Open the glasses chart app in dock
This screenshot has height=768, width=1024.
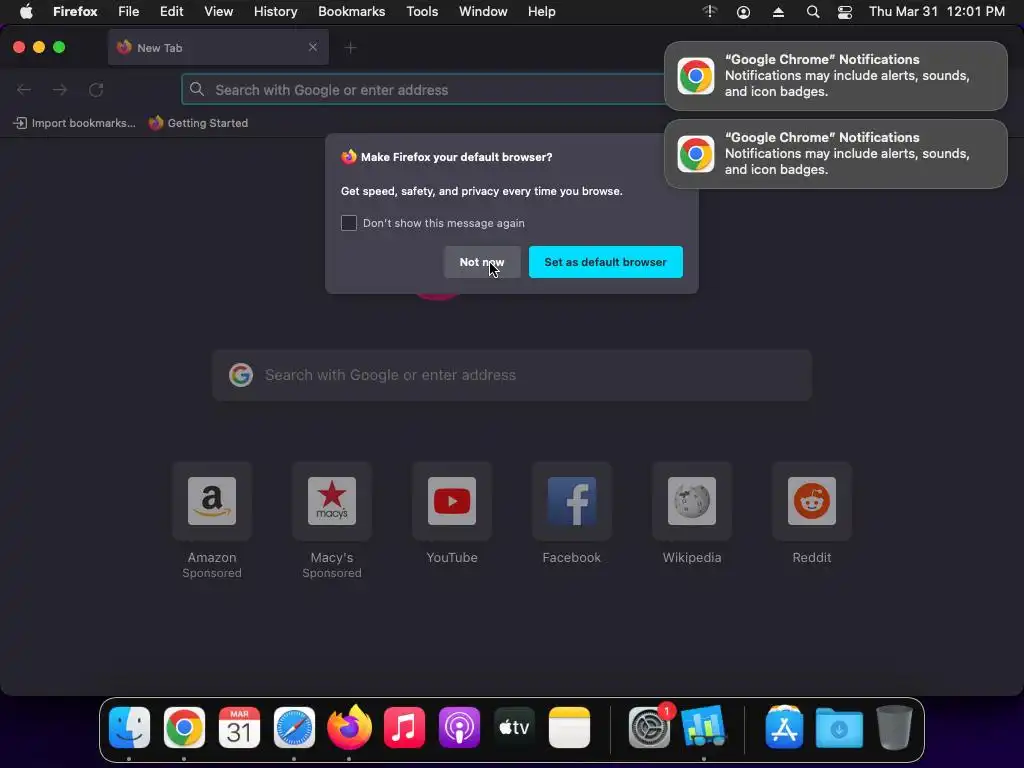(x=703, y=727)
